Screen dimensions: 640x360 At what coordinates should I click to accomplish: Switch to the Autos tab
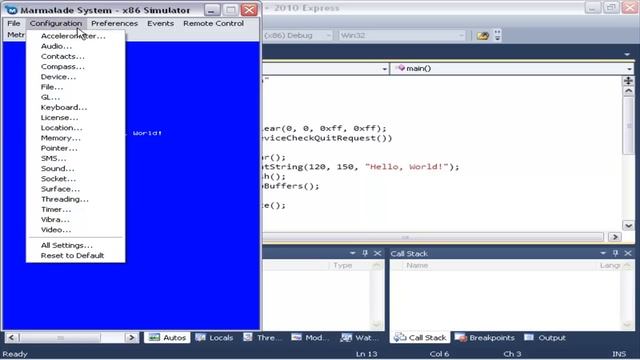point(167,338)
